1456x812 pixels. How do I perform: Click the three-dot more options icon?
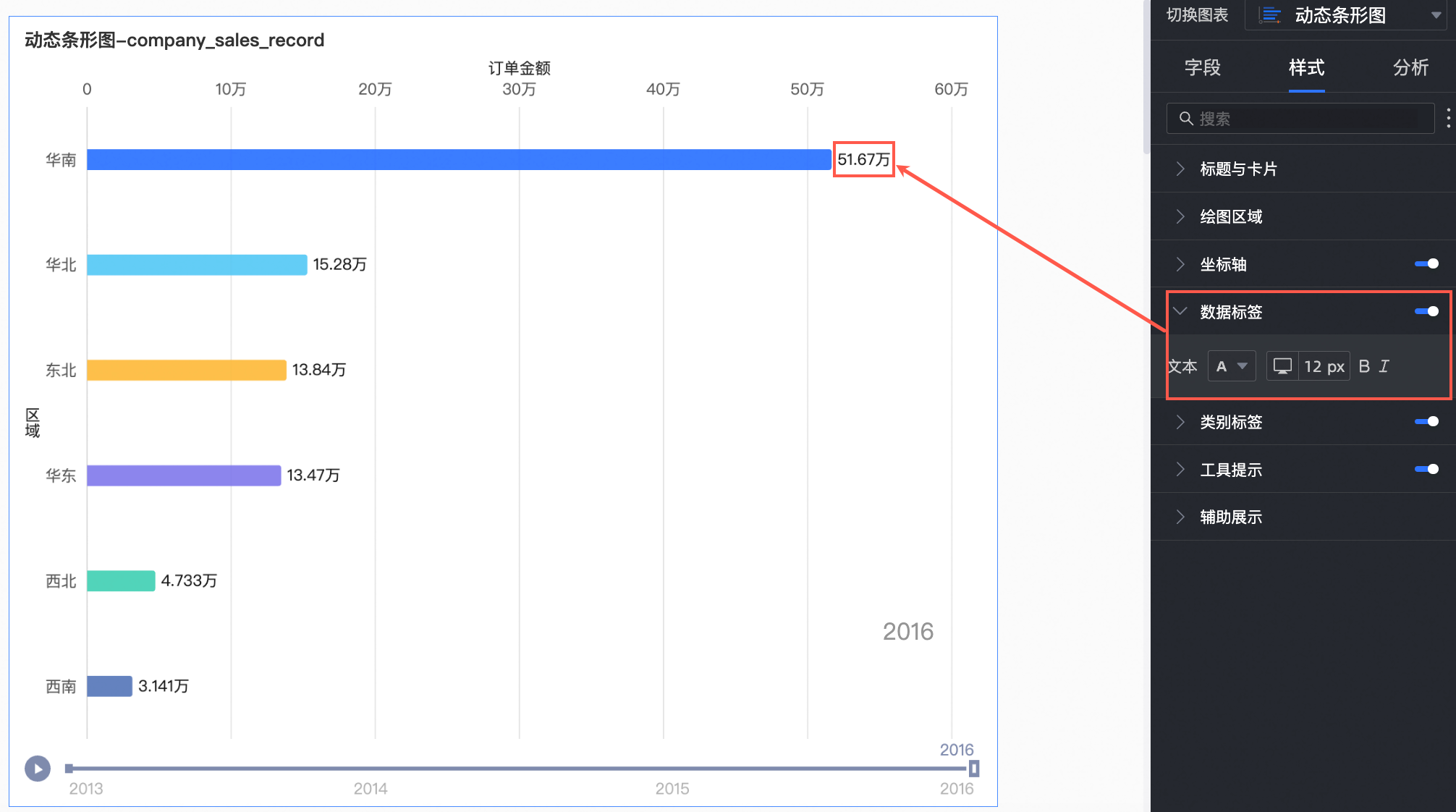pos(1448,118)
